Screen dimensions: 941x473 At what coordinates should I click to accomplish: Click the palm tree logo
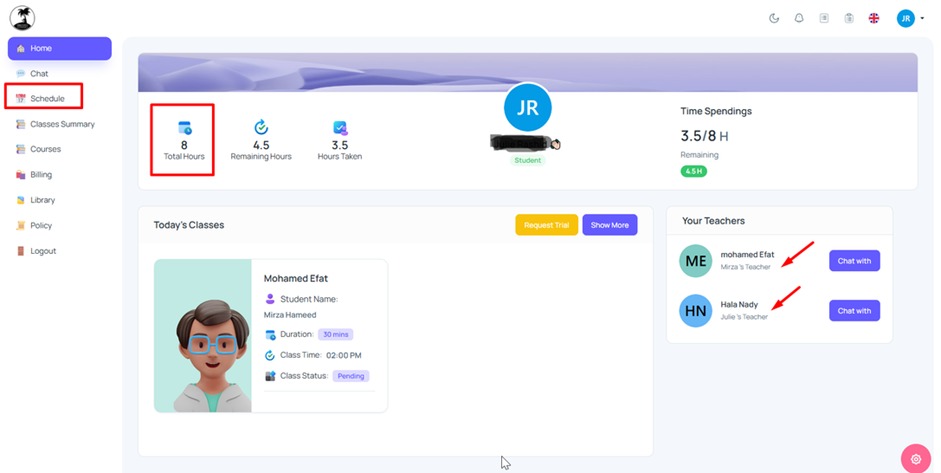click(x=22, y=18)
